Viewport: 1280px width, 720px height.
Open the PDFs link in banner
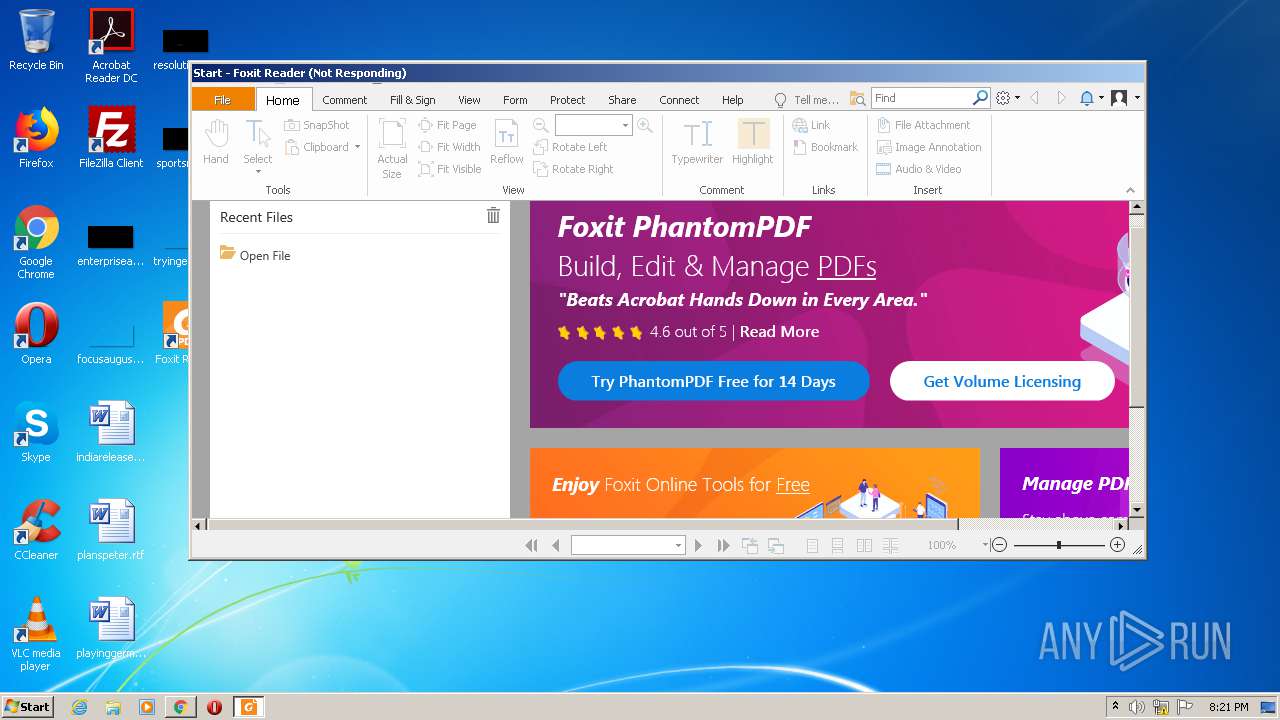click(847, 267)
